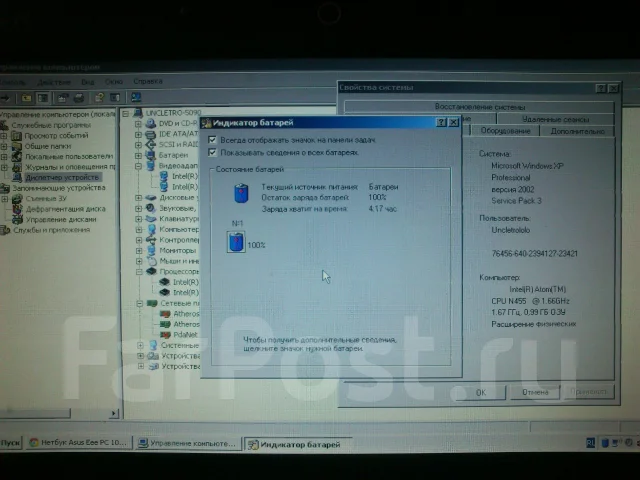Expand the IDE ATA/ATAPI device category
Screen dimensions: 640x480
click(x=138, y=134)
